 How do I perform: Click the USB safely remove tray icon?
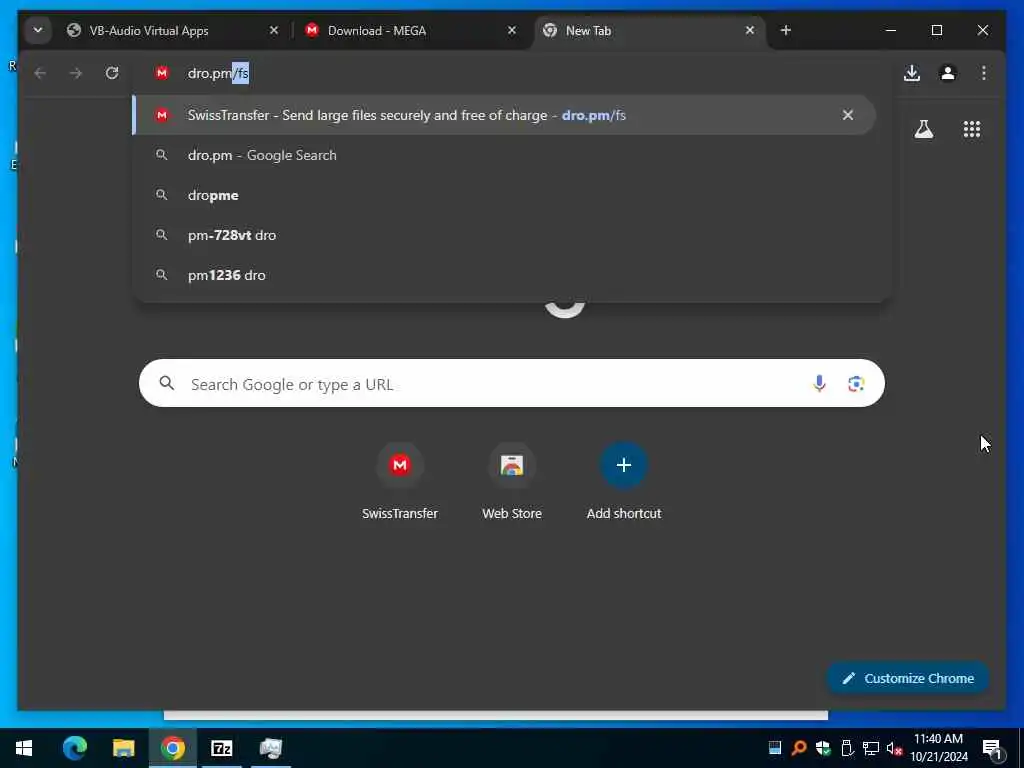pos(847,748)
